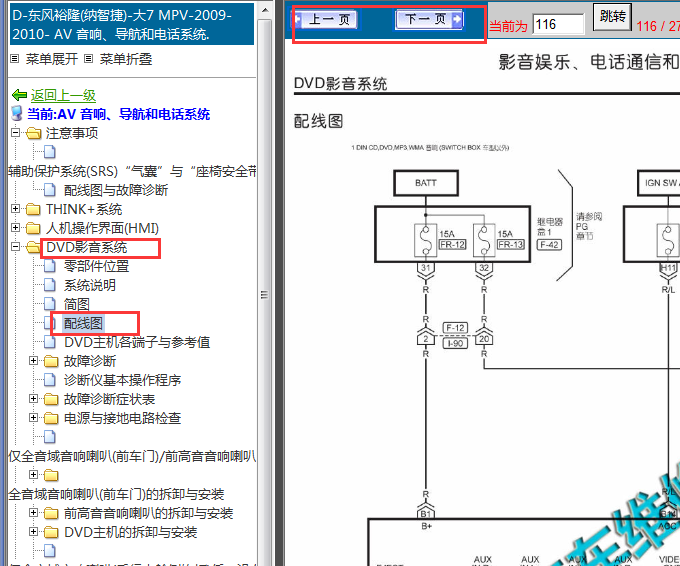Select 故障诊断症状表 tree item
This screenshot has width=680, height=566.
(x=109, y=399)
